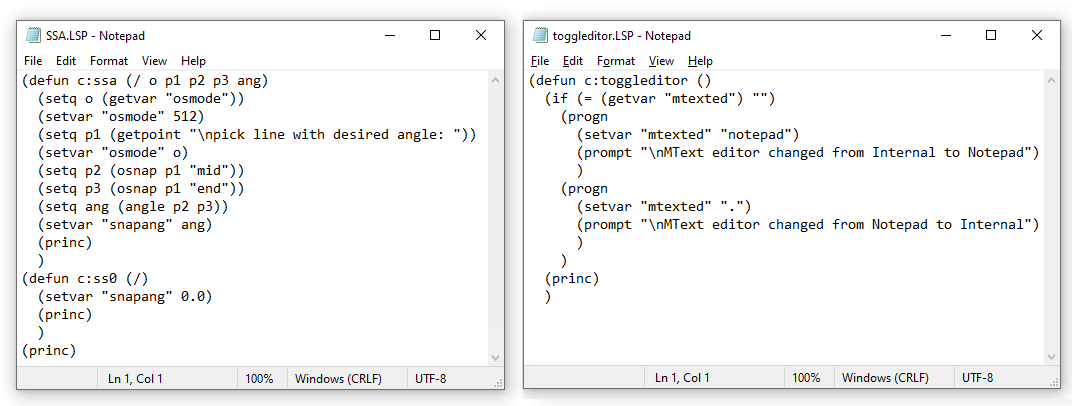Open File menu in toggleditor.LSP window
Viewport: 1072px width, 406px height.
click(x=540, y=61)
